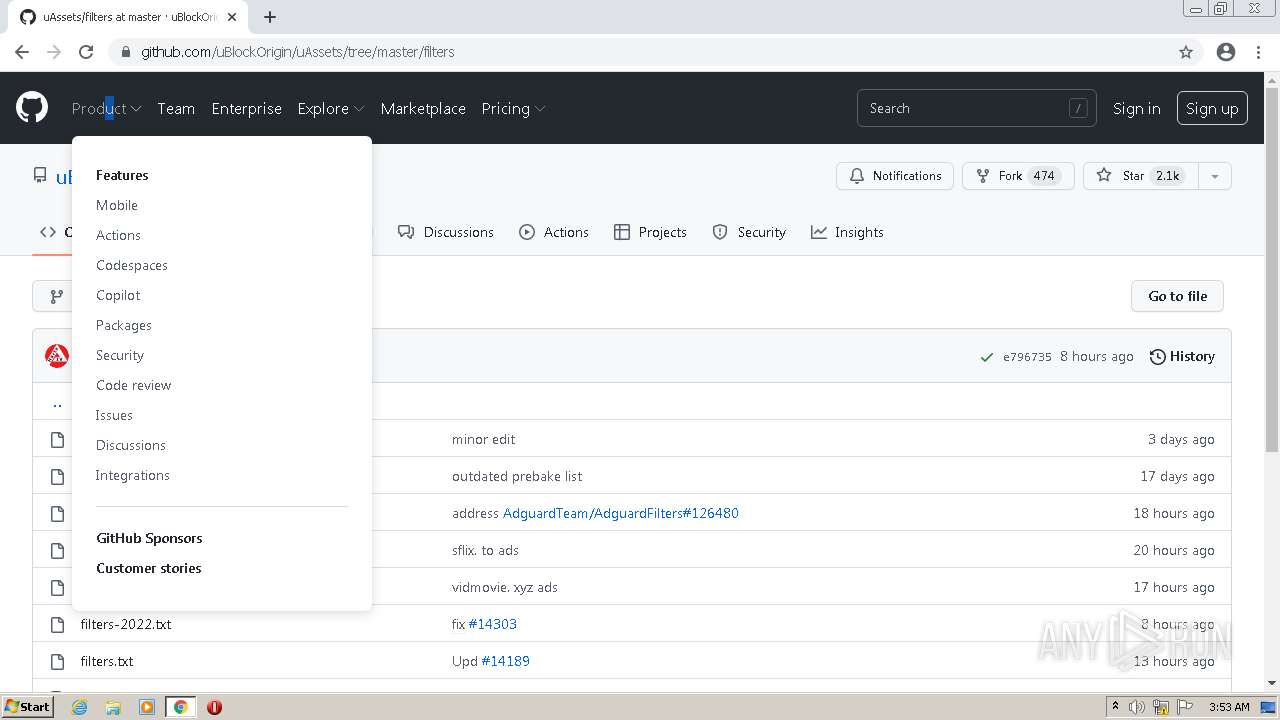
Task: Expand the Explore navigation dropdown
Action: [x=330, y=108]
